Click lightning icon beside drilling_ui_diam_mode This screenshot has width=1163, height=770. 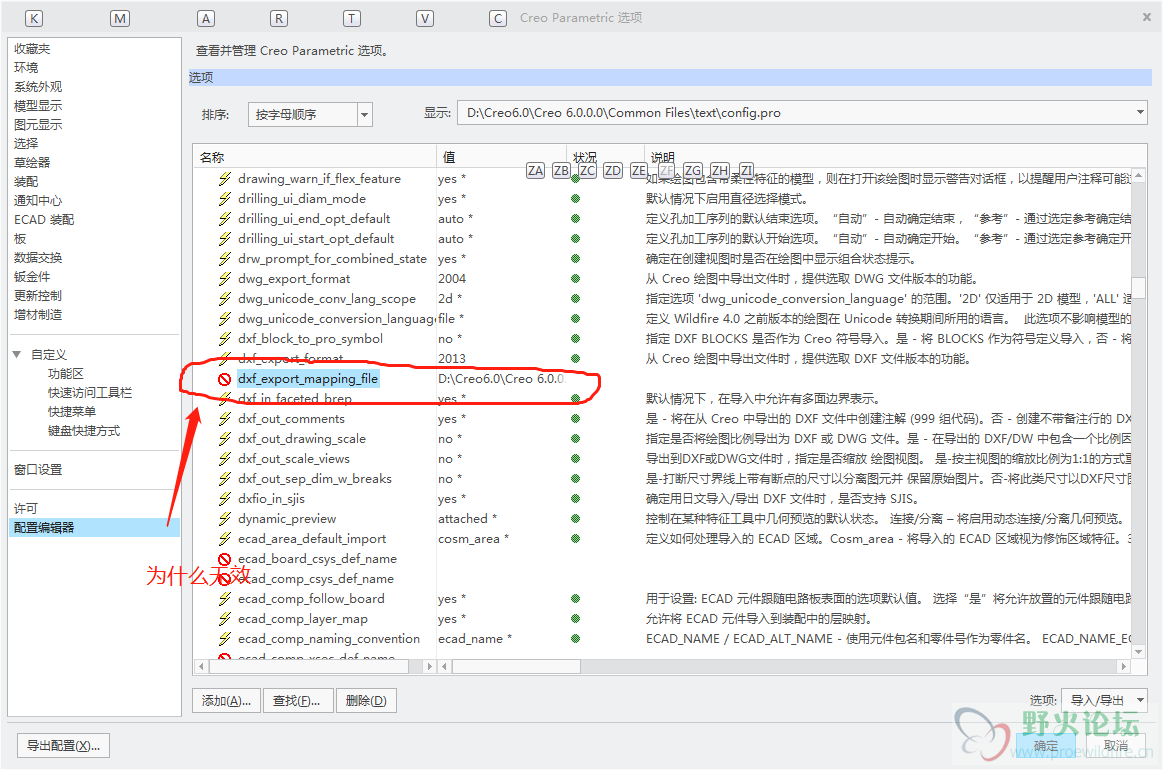225,199
